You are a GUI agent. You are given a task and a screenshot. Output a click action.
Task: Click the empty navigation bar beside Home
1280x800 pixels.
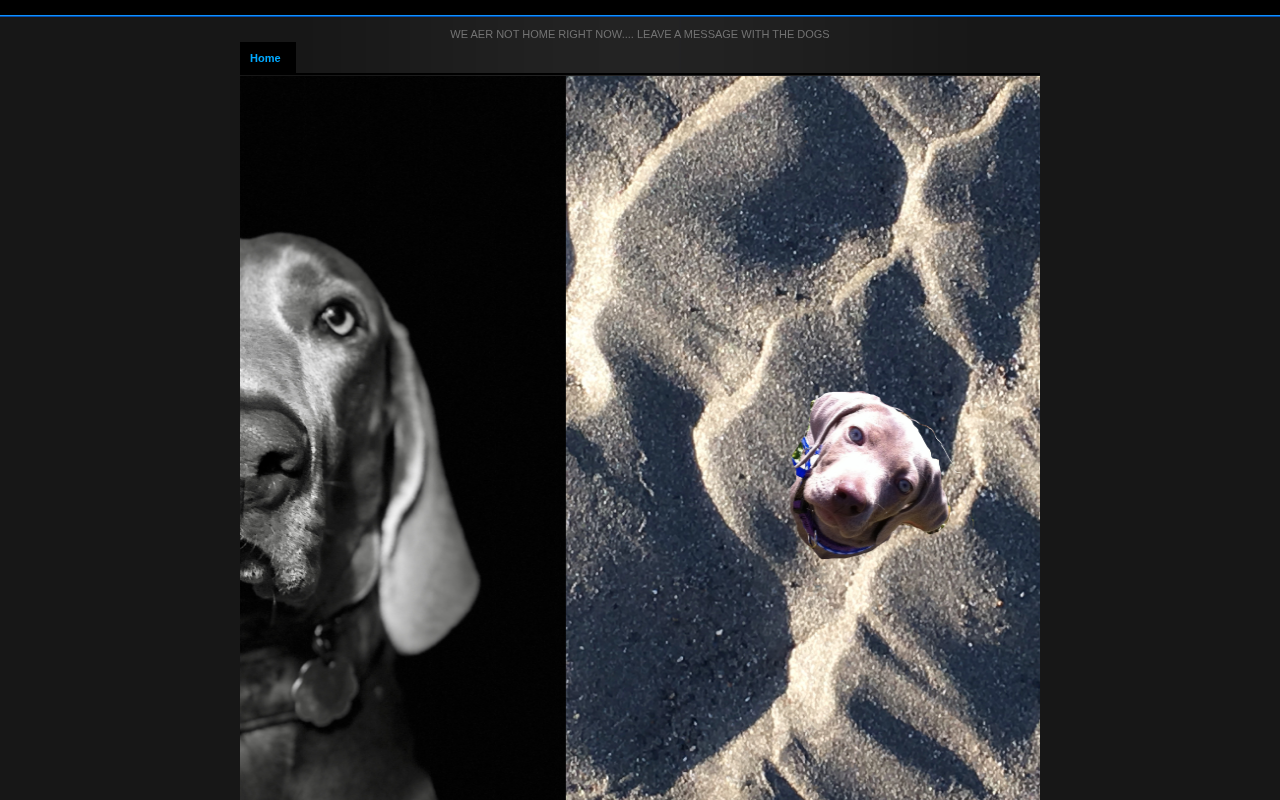[668, 58]
